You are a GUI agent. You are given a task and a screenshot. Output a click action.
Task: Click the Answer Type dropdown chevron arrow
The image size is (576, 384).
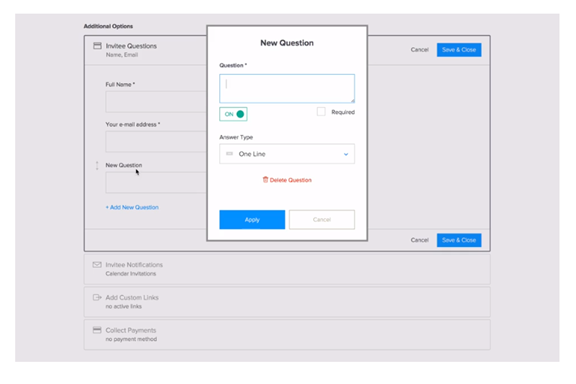click(x=346, y=154)
